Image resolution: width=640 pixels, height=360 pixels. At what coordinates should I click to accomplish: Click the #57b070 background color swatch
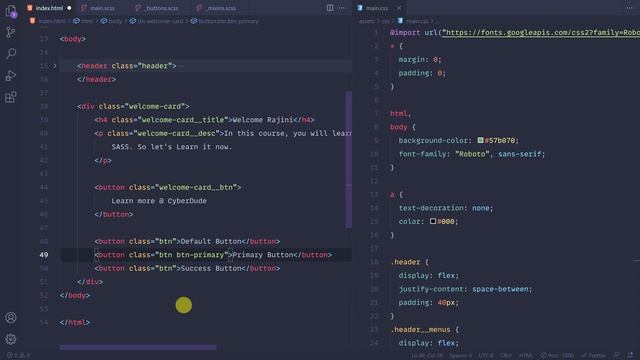tap(480, 140)
